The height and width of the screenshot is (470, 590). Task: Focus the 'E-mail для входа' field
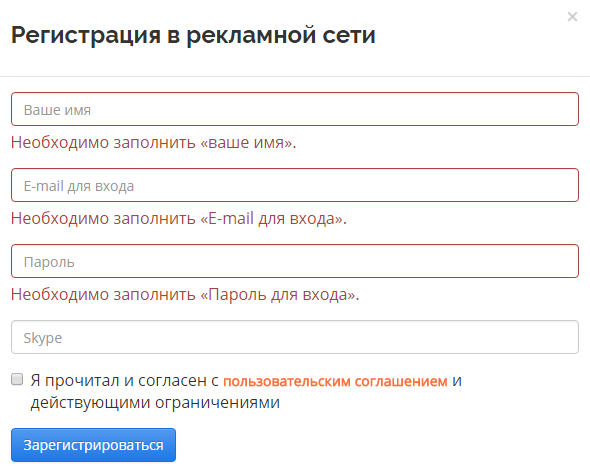(x=295, y=185)
